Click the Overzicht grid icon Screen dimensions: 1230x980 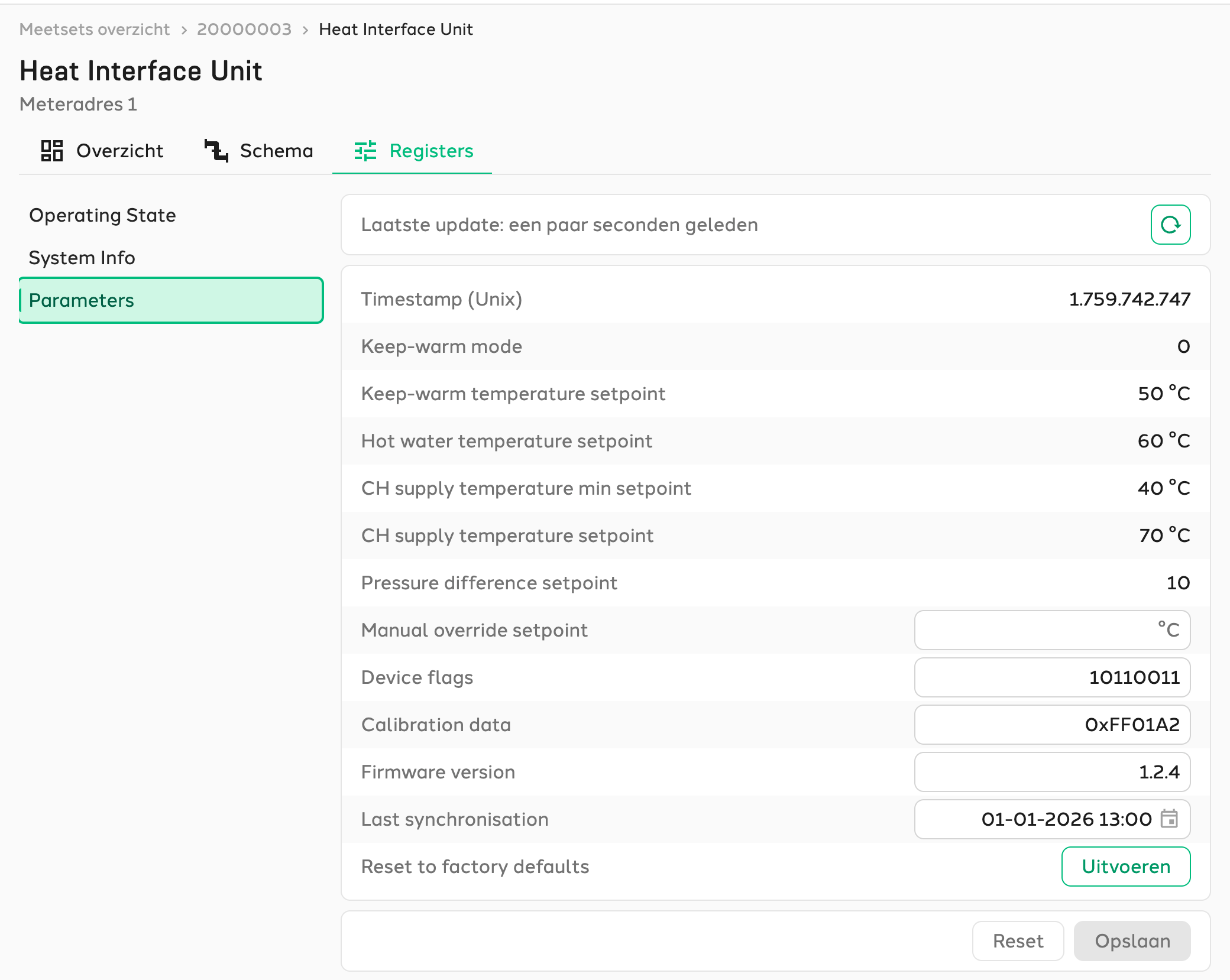52,151
